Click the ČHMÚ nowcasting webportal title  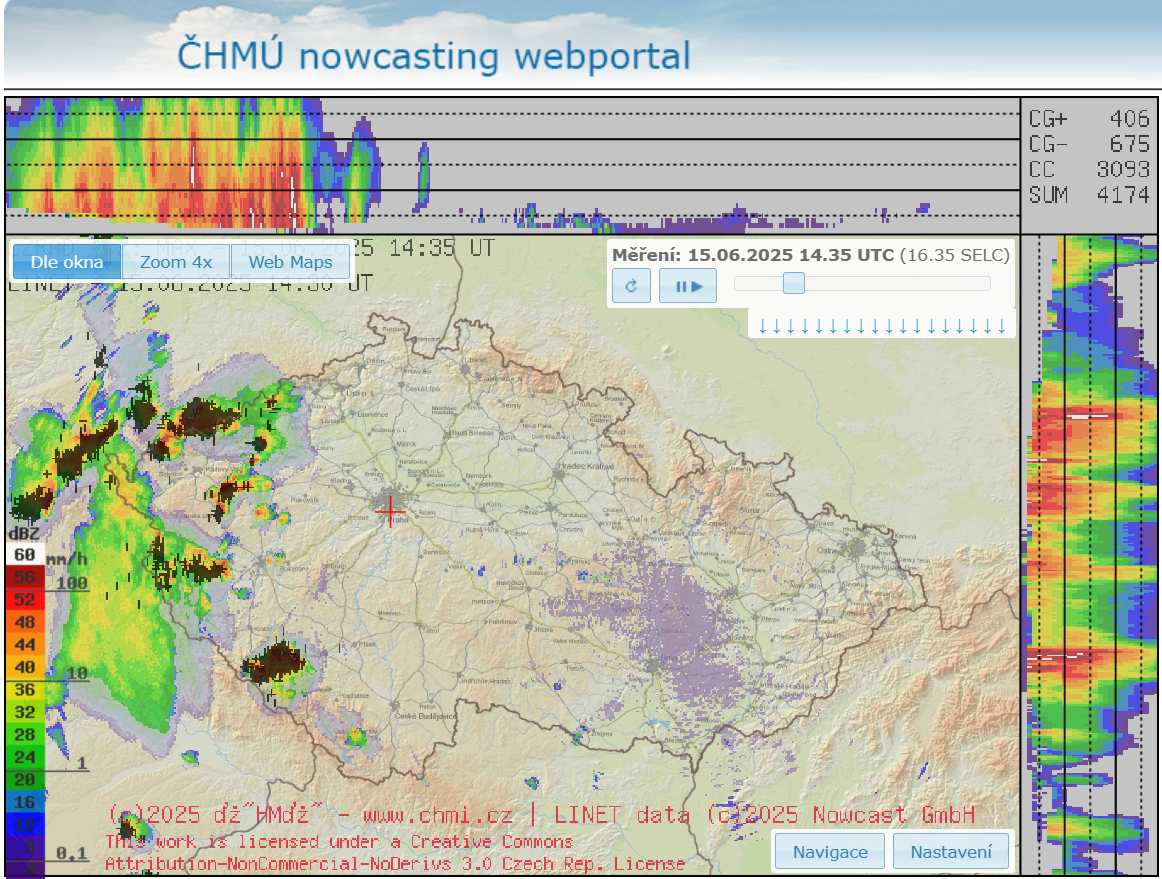(x=433, y=56)
